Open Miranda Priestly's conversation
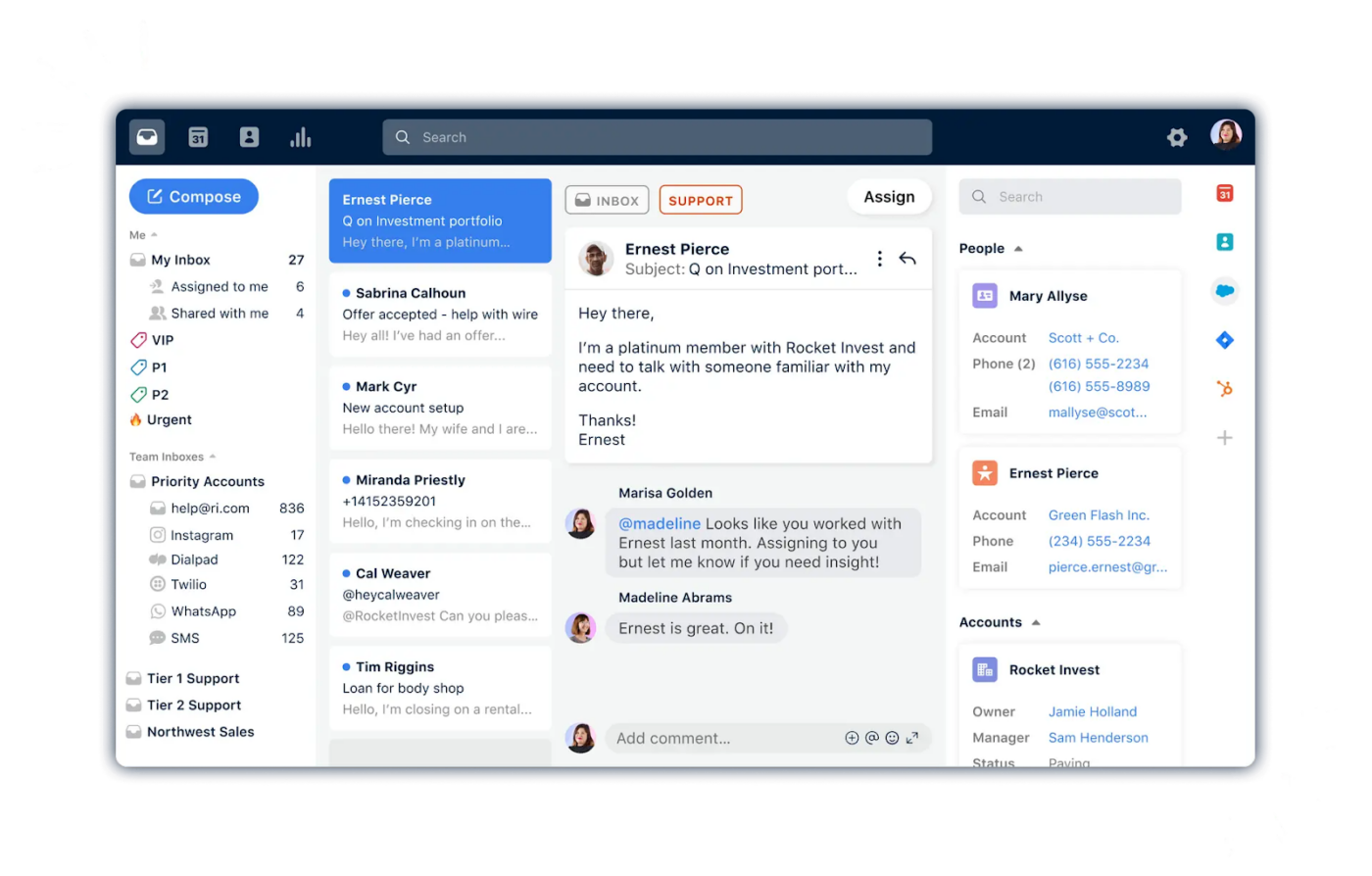This screenshot has width=1372, height=876. click(440, 501)
